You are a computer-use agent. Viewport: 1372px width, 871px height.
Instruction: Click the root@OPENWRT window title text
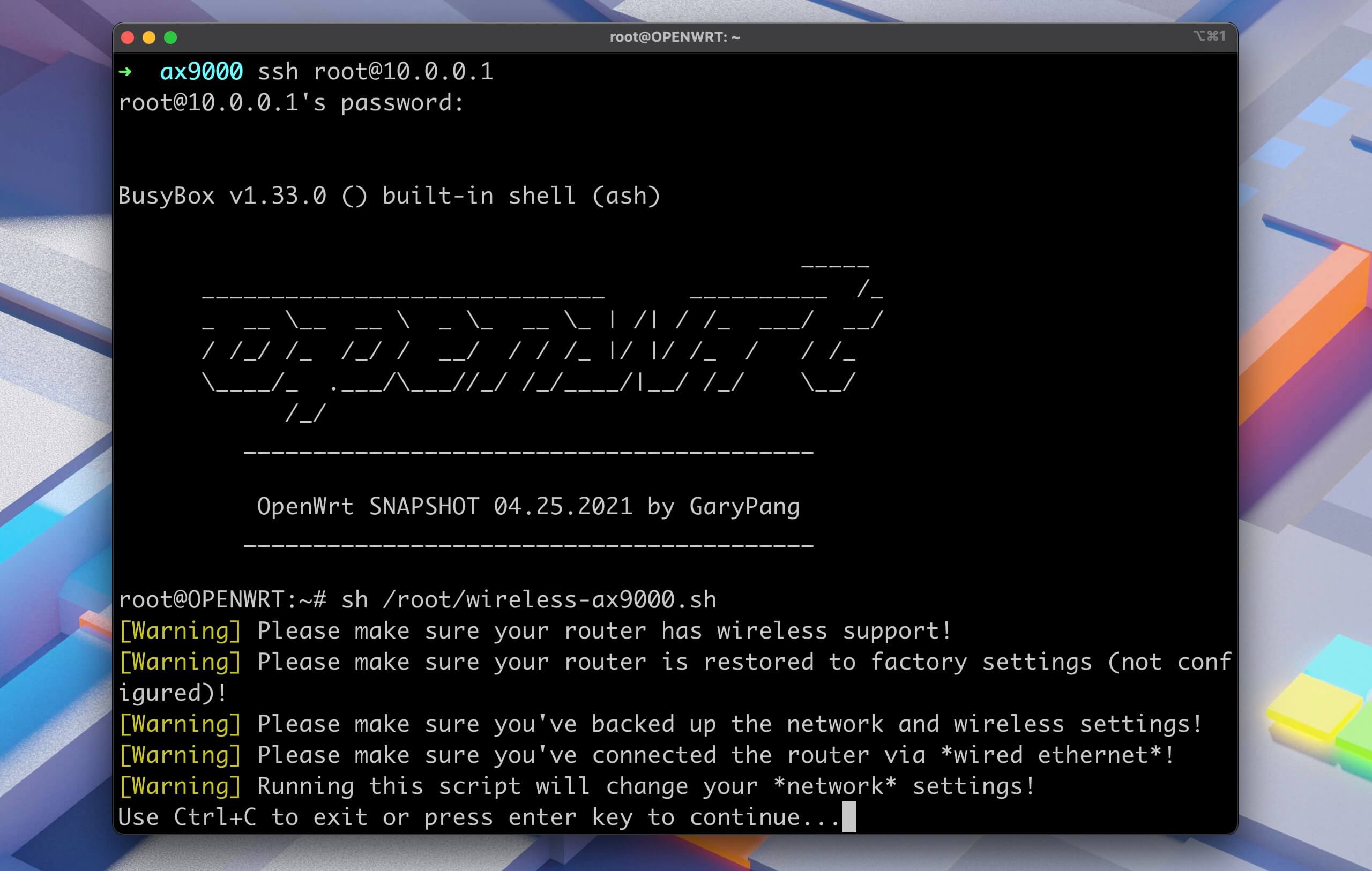[x=675, y=37]
